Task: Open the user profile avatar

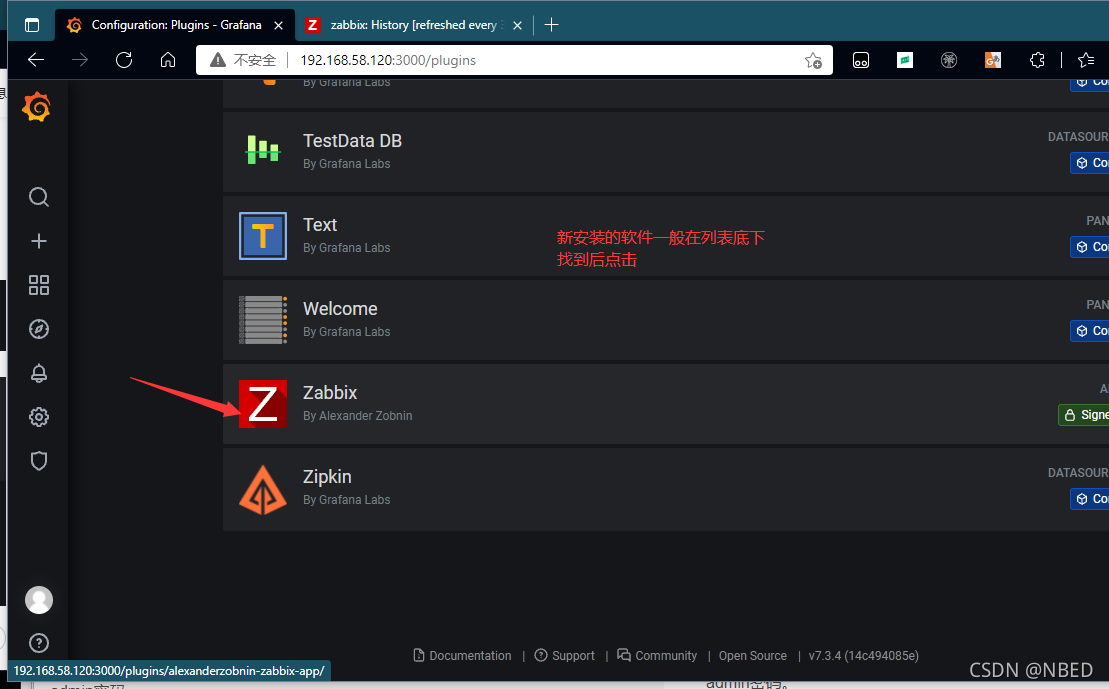Action: 39,600
